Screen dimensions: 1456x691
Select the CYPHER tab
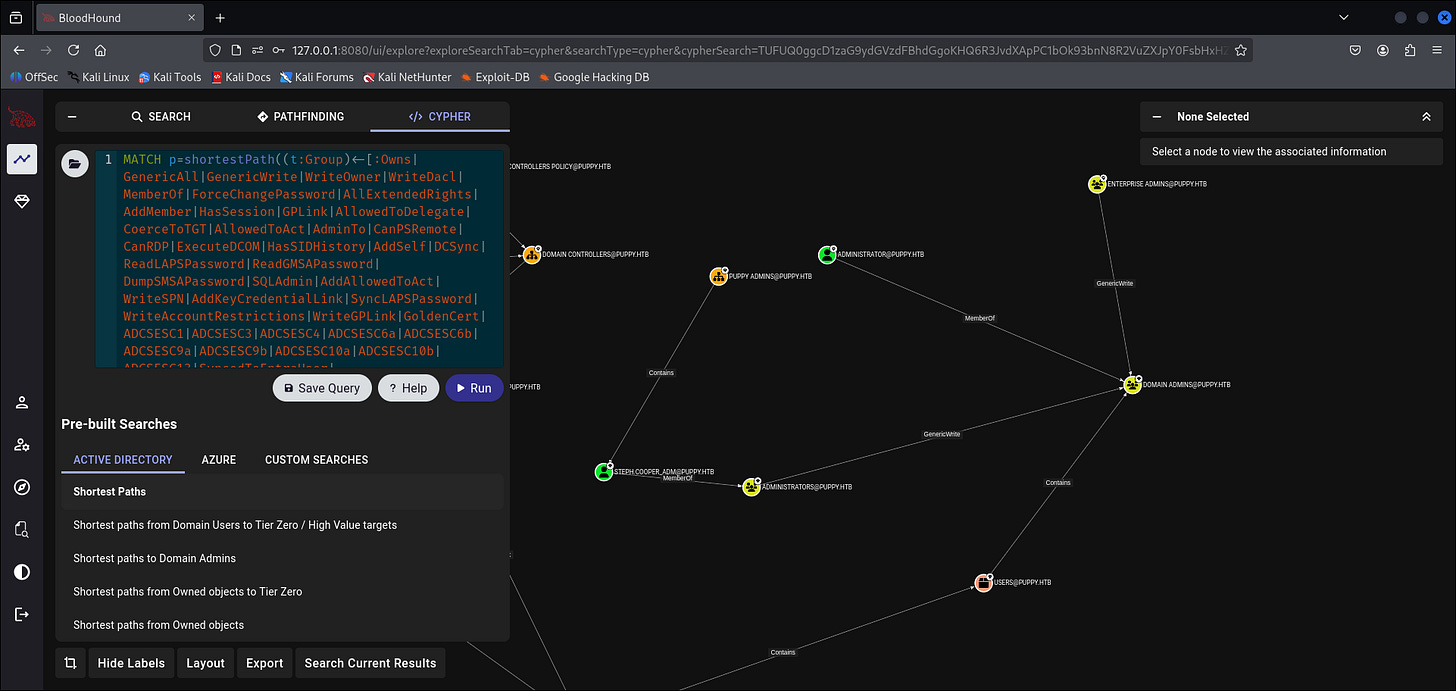(x=440, y=116)
